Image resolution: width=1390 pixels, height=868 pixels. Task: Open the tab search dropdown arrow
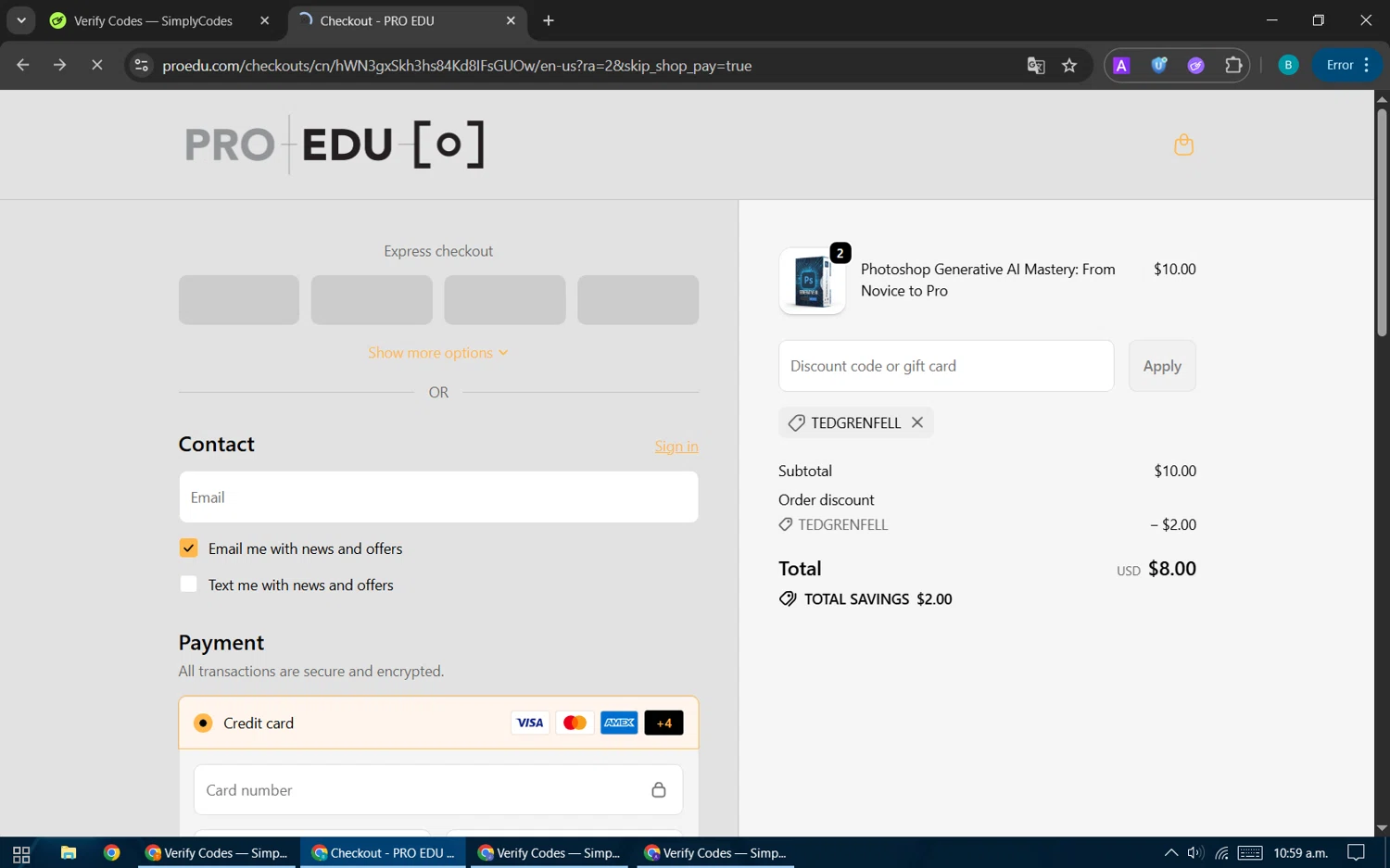(20, 20)
